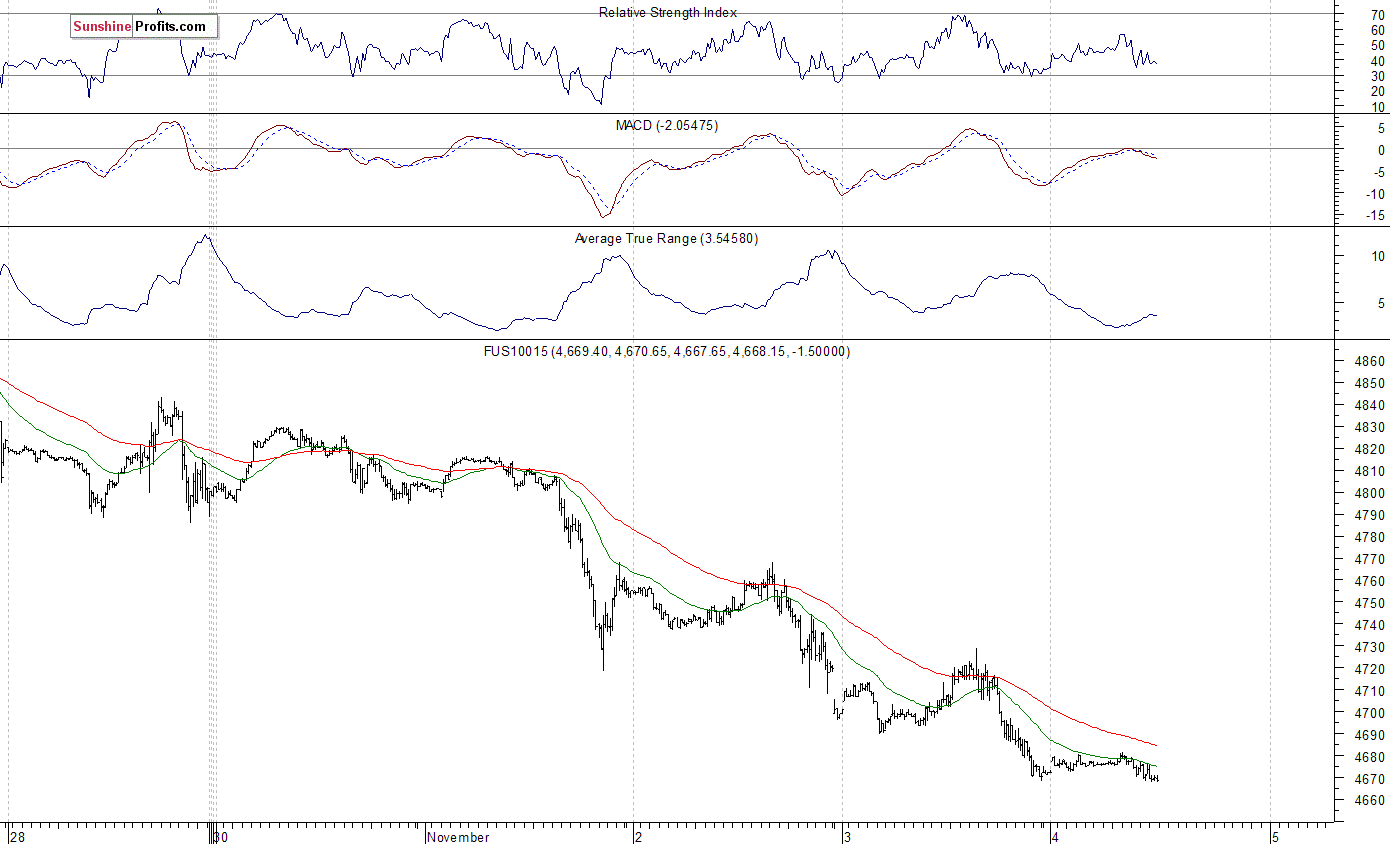Screen dimensions: 1390x844
Task: Click the 4770 price axis label
Action: 1371,559
